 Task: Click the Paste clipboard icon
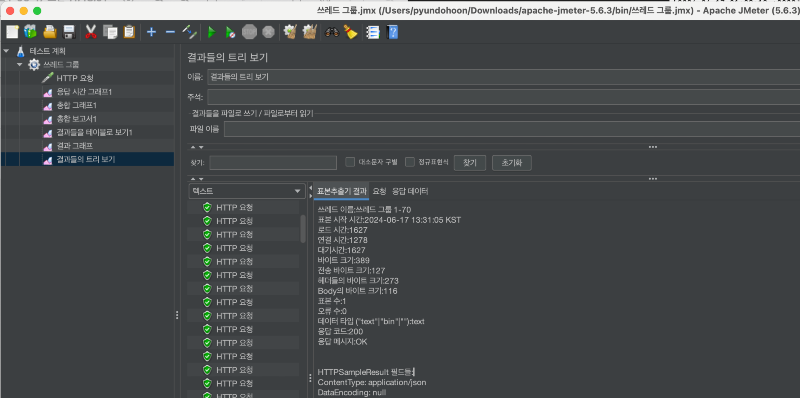[129, 32]
